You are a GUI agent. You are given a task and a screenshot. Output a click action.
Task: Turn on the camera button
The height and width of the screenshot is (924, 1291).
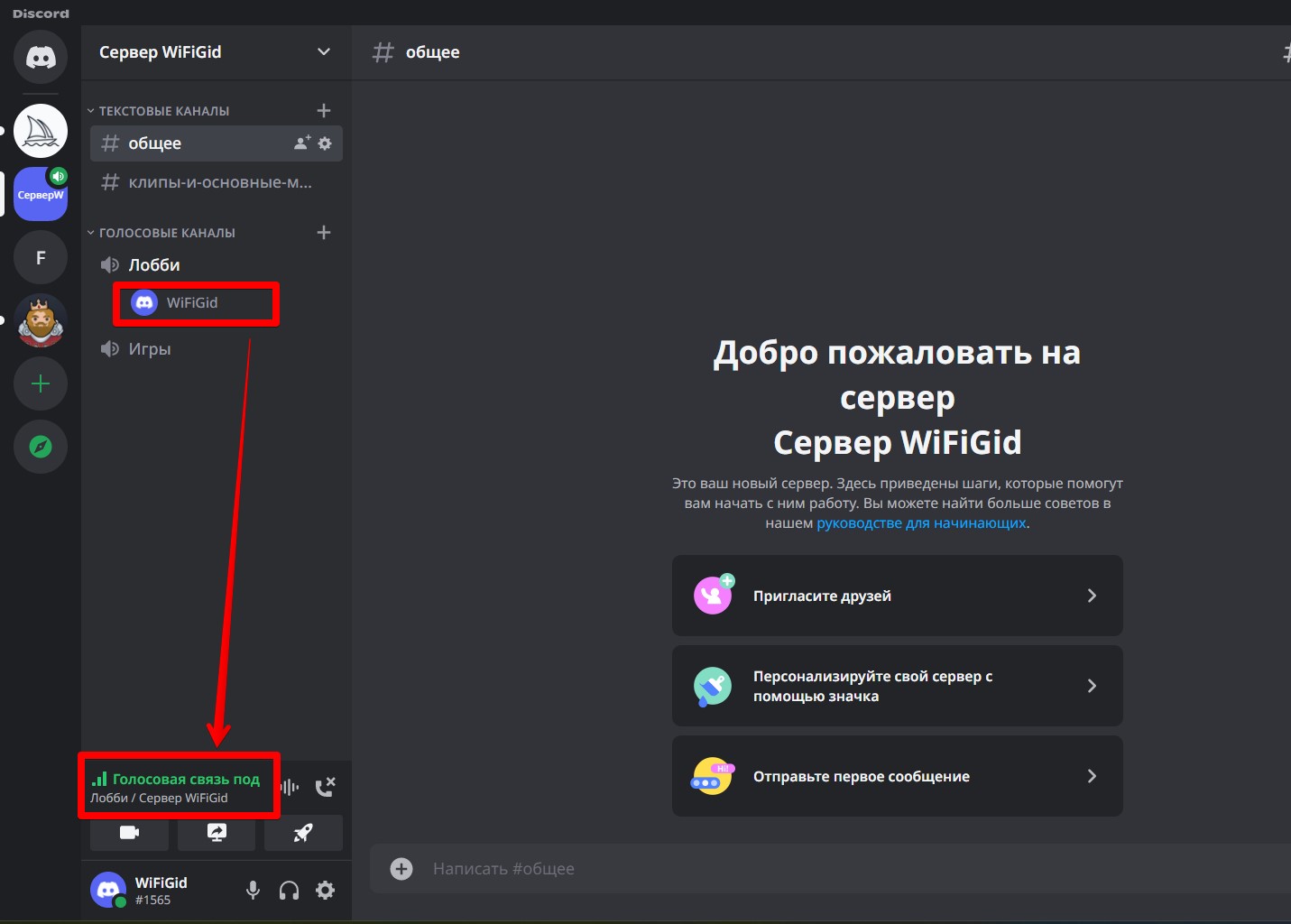[x=130, y=832]
